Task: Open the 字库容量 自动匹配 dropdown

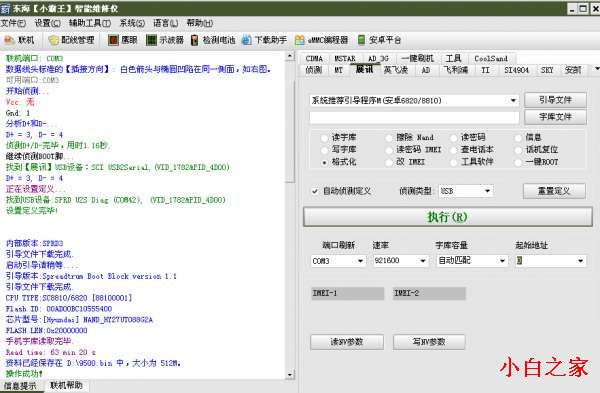Action: (502, 261)
